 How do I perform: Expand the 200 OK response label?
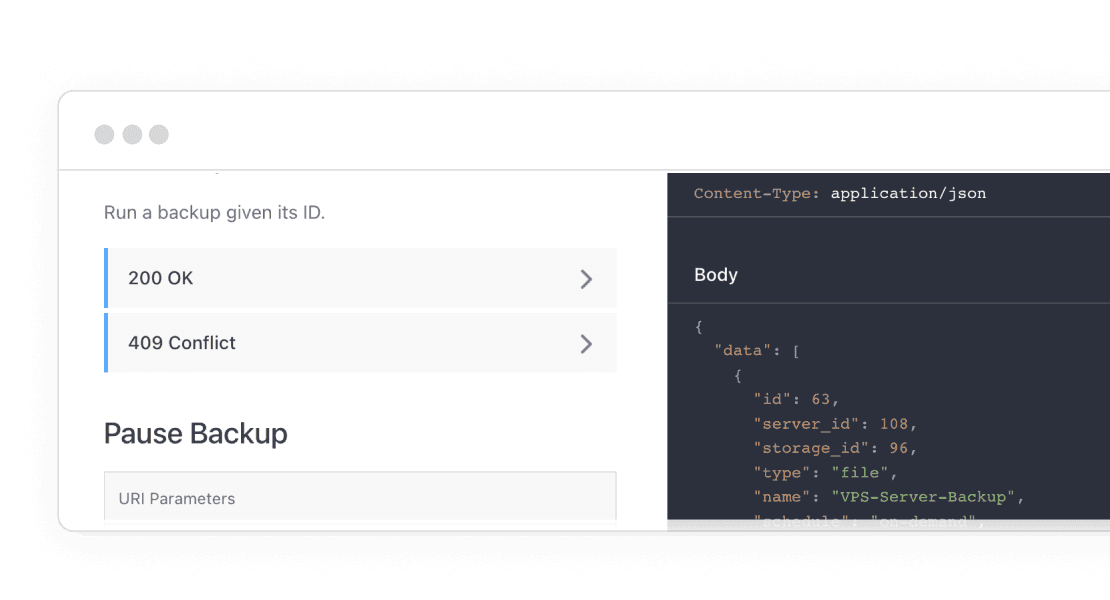[161, 278]
